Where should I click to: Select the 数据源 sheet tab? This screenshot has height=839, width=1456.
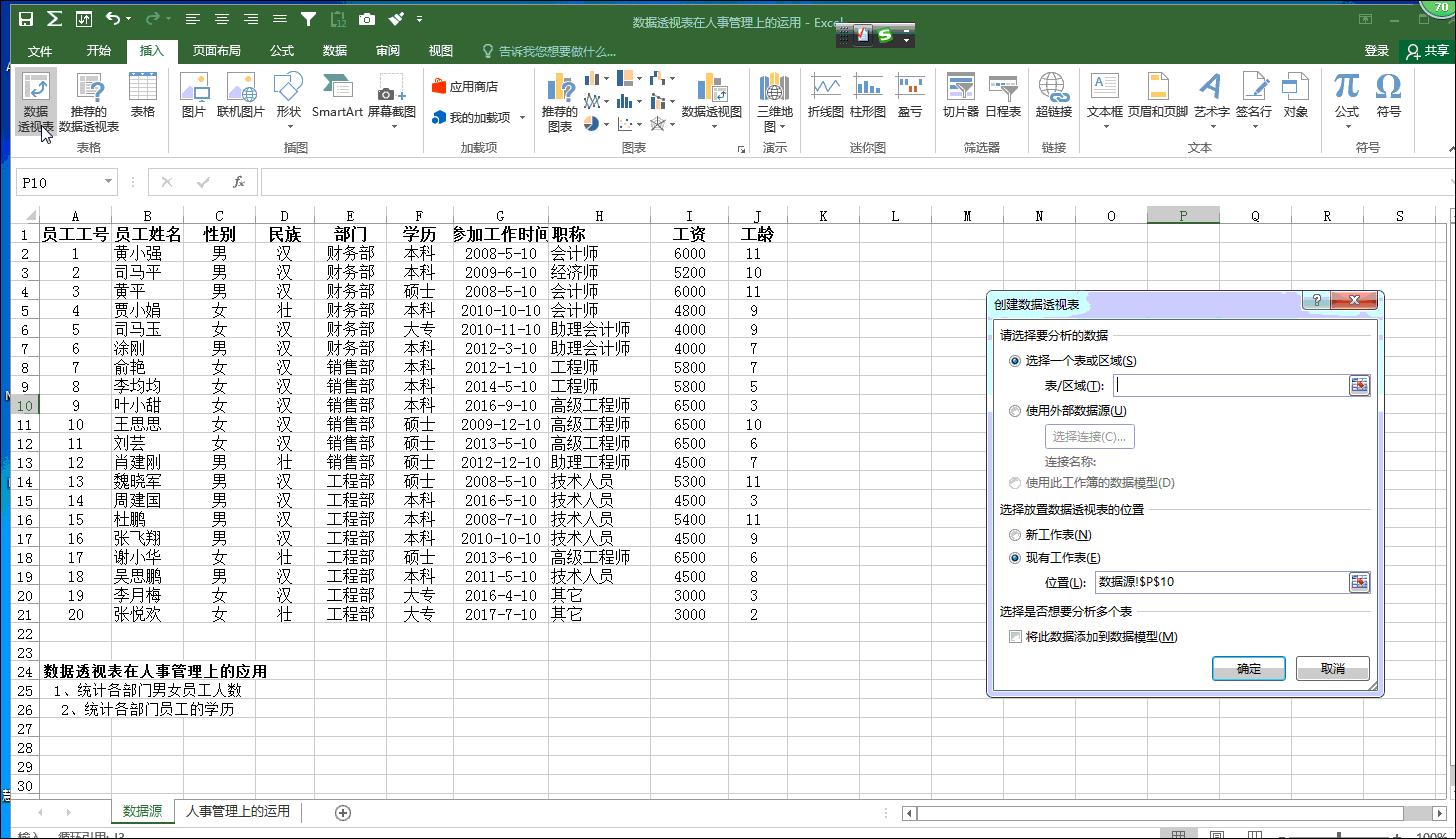click(142, 811)
